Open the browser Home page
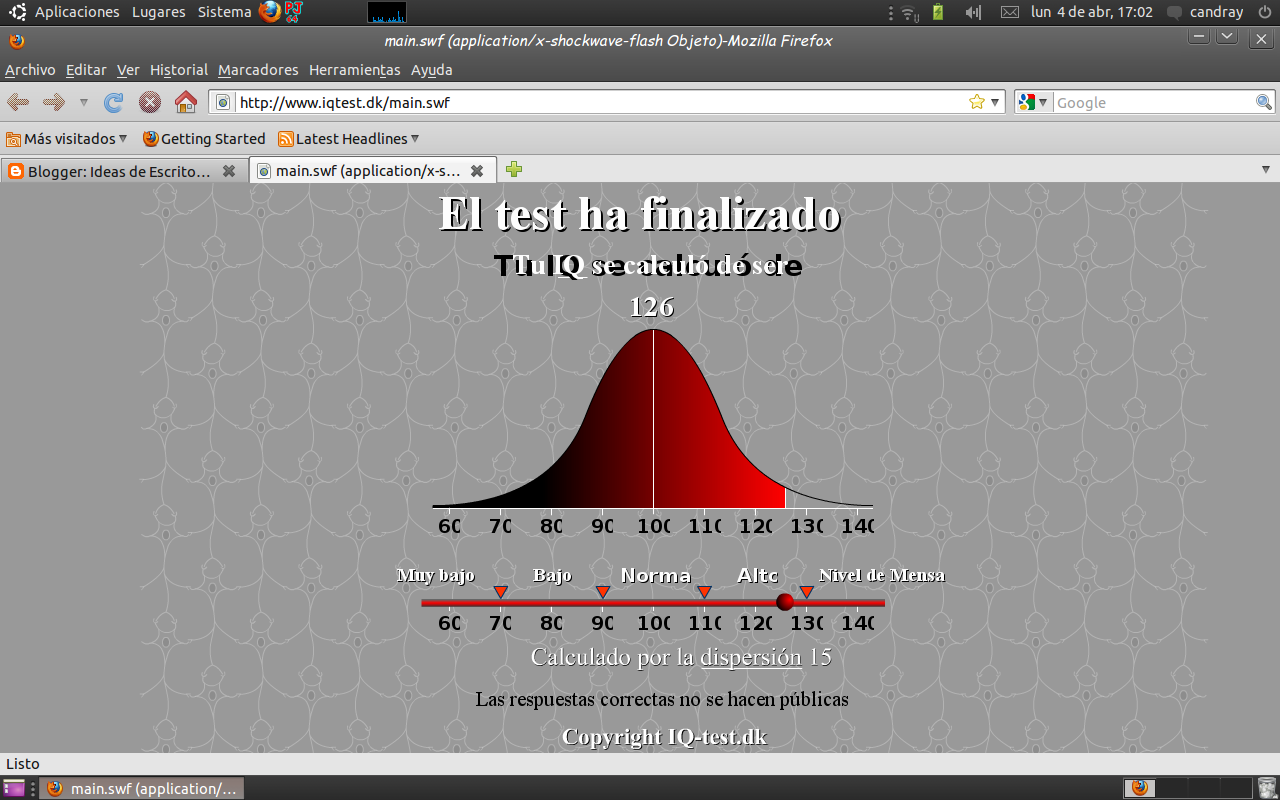This screenshot has width=1280, height=800. click(185, 102)
